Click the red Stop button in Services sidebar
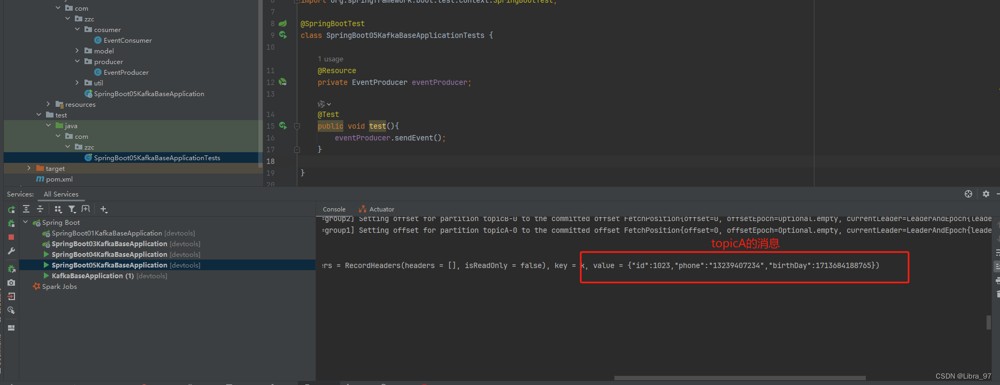Viewport: 1000px width, 385px height. point(11,237)
